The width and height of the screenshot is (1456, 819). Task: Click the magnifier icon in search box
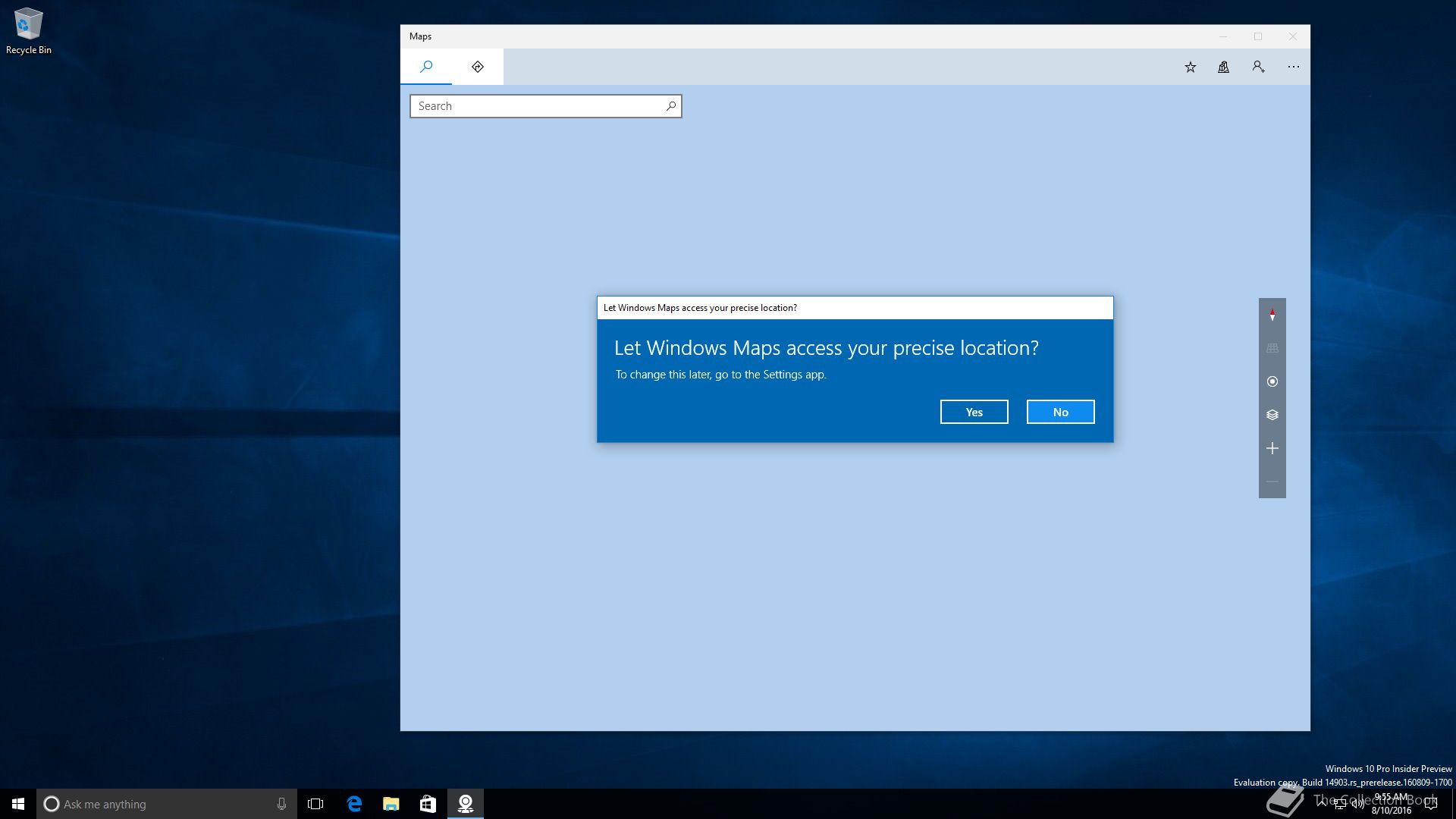coord(671,106)
